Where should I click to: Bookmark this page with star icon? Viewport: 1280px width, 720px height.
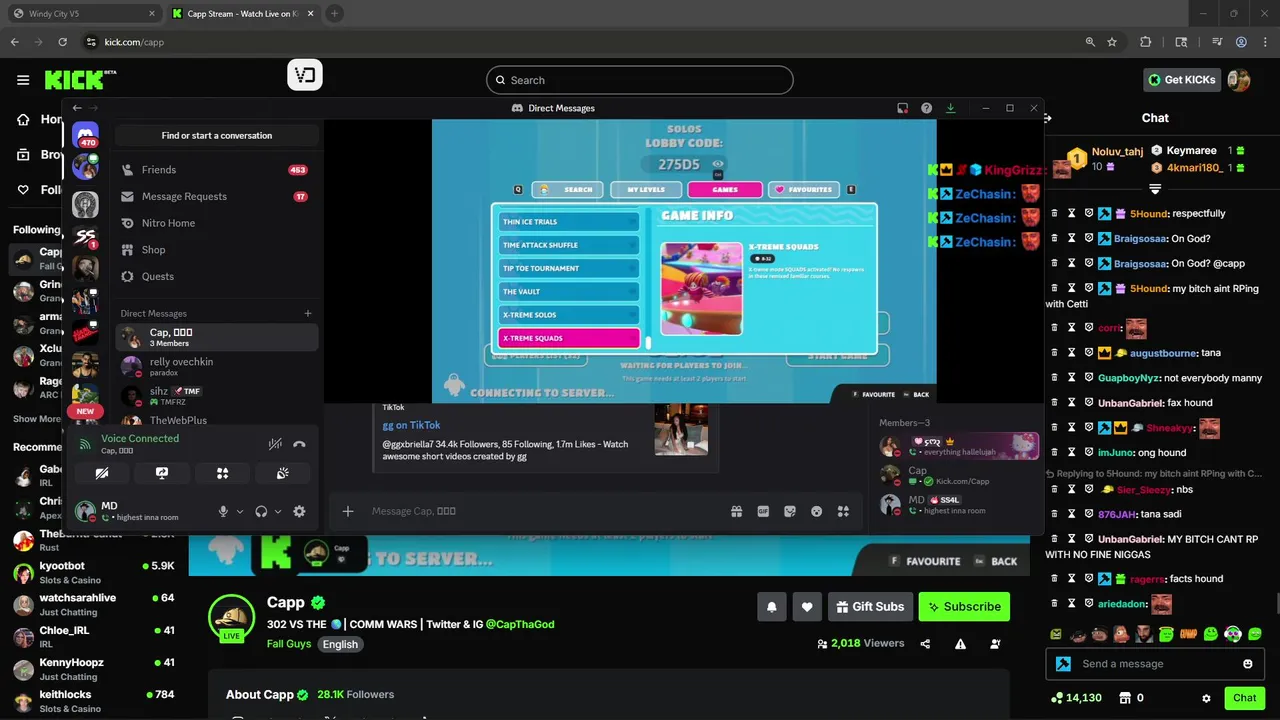click(1112, 42)
